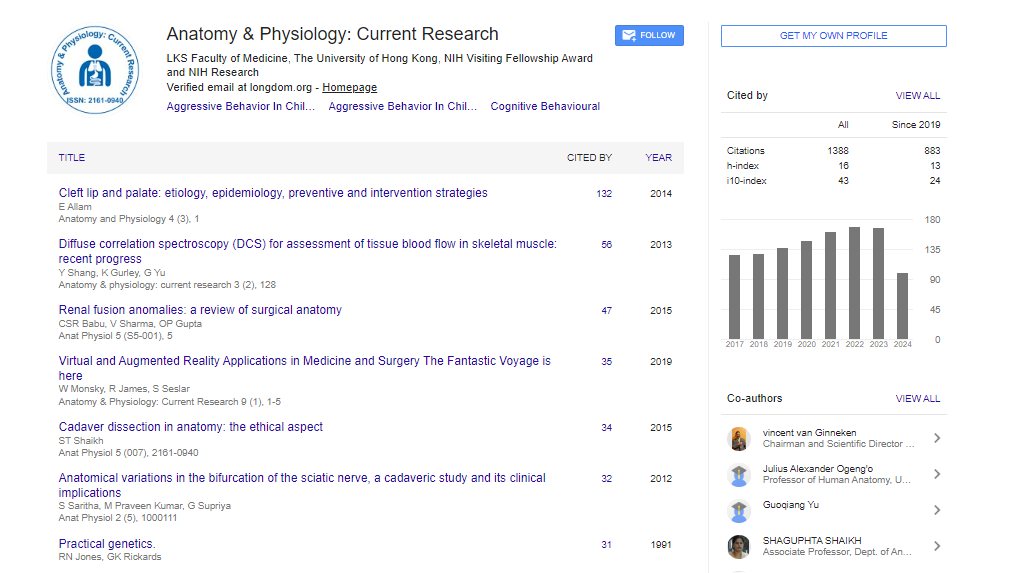View all citations in Cited by section
This screenshot has width=1025, height=573.
(x=917, y=96)
